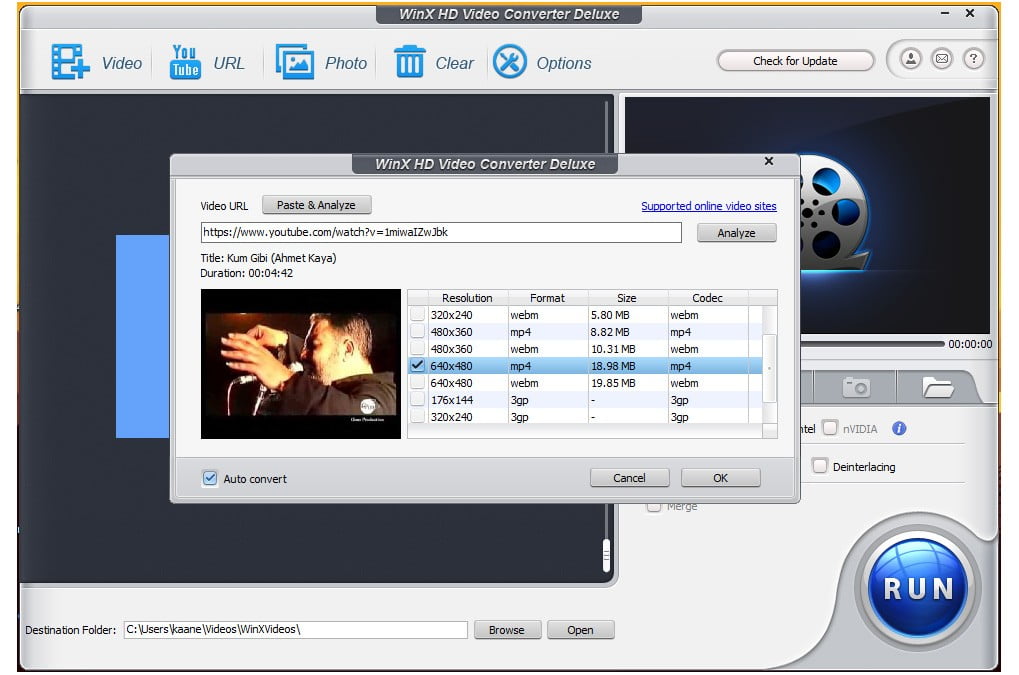The height and width of the screenshot is (675, 1019).
Task: Open the output folder icon tab
Action: [x=938, y=386]
